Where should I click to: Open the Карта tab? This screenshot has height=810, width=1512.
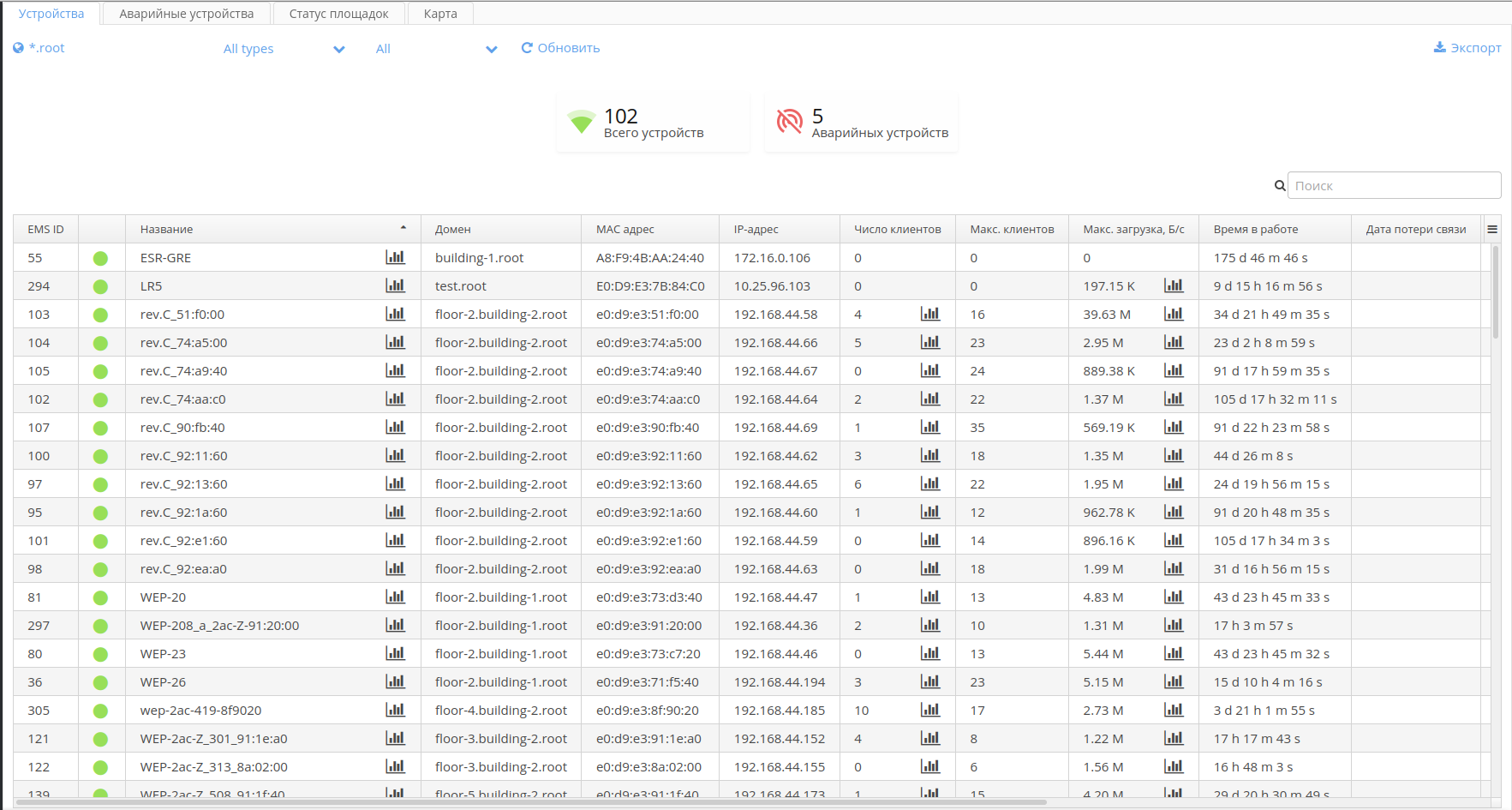(440, 14)
